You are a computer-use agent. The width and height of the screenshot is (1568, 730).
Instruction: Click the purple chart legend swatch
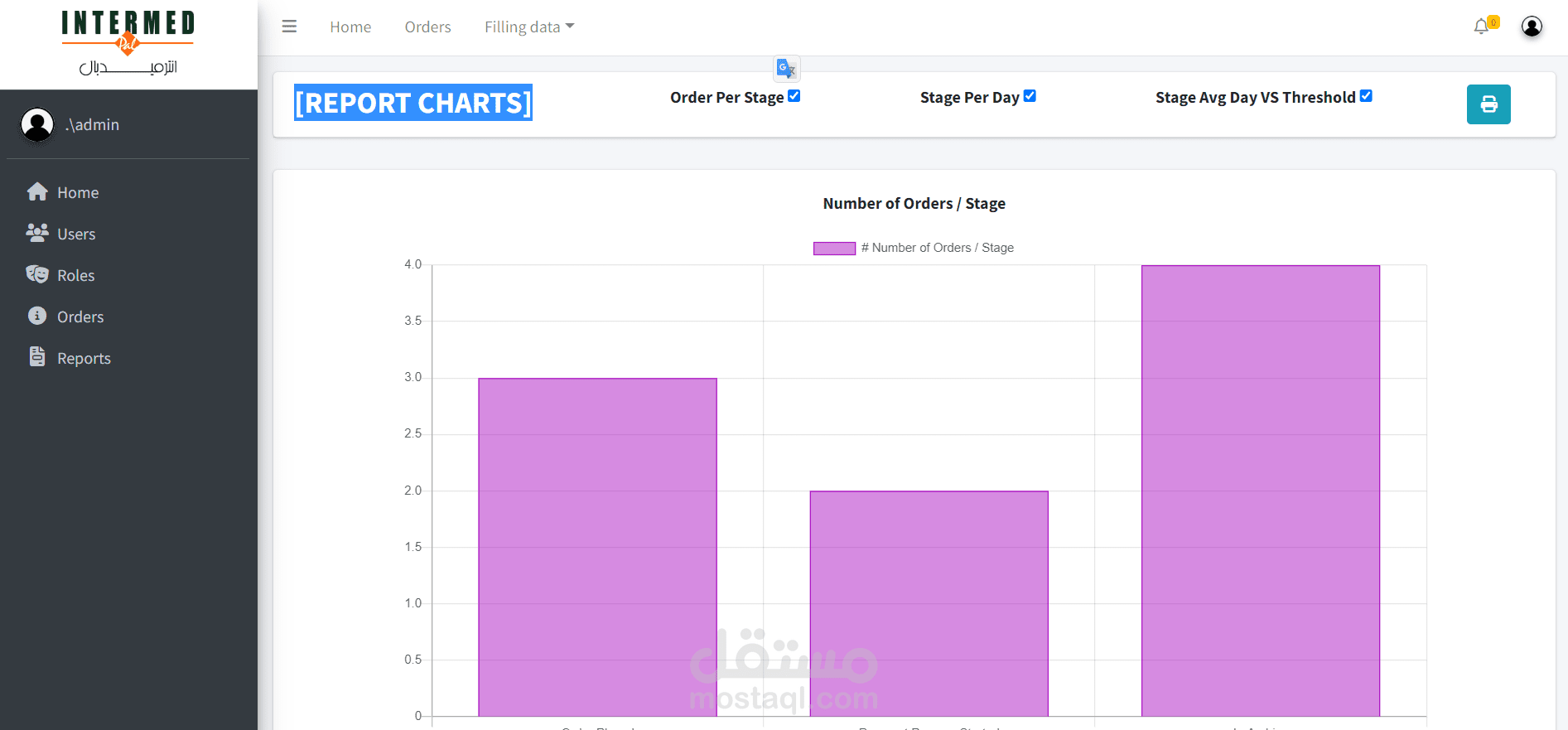834,248
